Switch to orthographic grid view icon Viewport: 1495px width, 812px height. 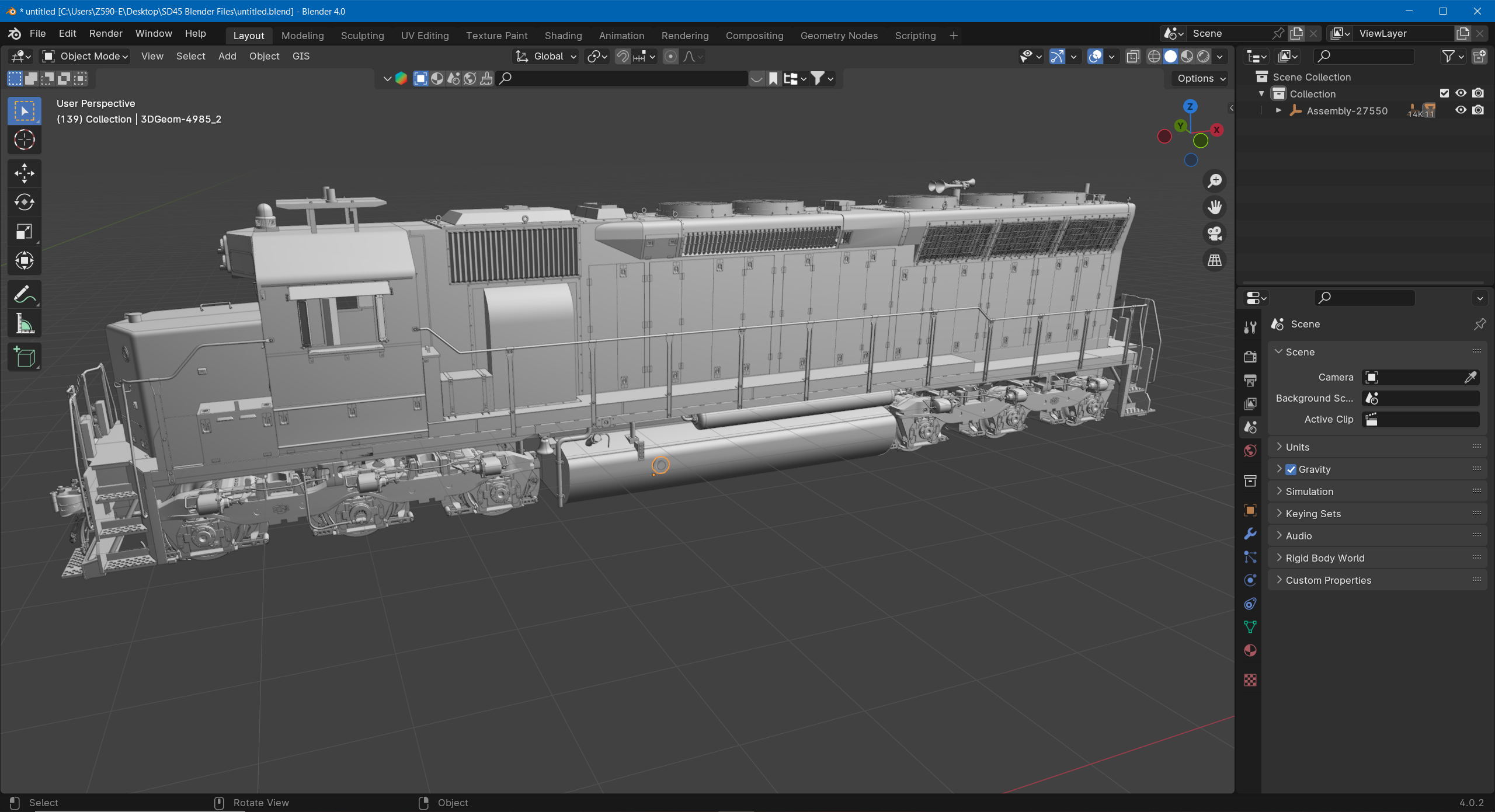pyautogui.click(x=1215, y=260)
